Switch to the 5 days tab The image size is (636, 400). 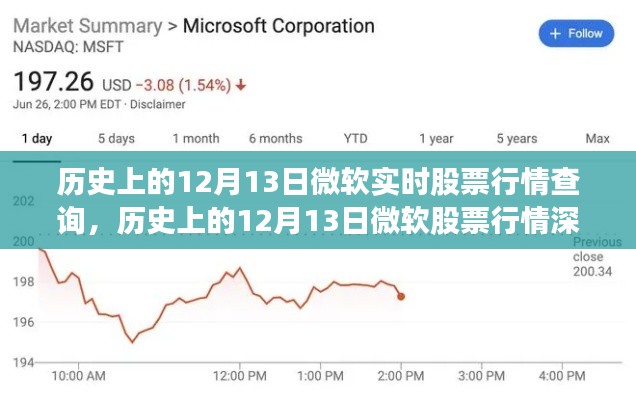click(116, 139)
